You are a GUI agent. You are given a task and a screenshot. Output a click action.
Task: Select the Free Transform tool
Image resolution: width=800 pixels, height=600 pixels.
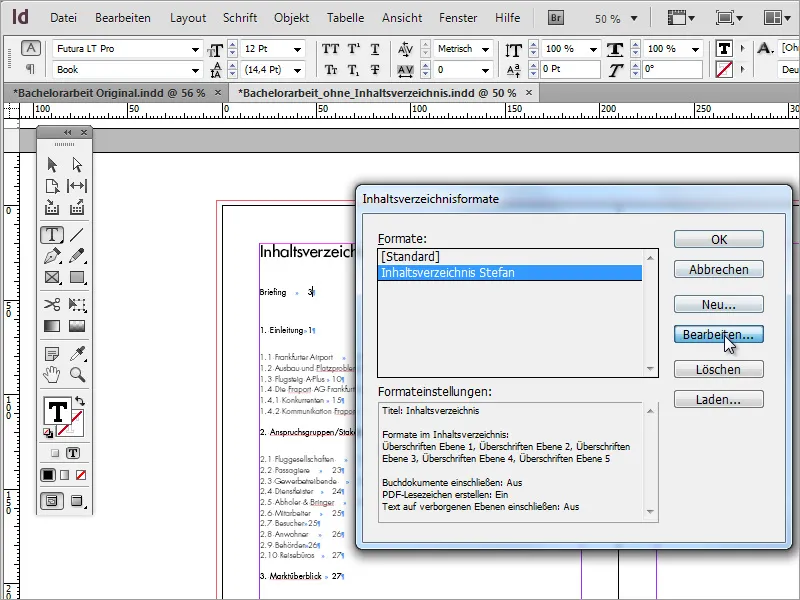pyautogui.click(x=77, y=305)
